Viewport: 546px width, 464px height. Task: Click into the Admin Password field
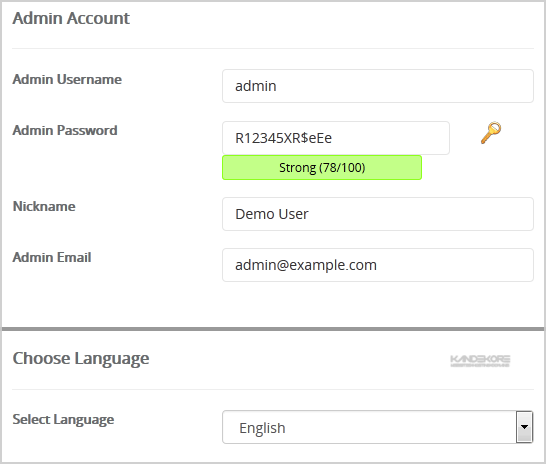(336, 138)
